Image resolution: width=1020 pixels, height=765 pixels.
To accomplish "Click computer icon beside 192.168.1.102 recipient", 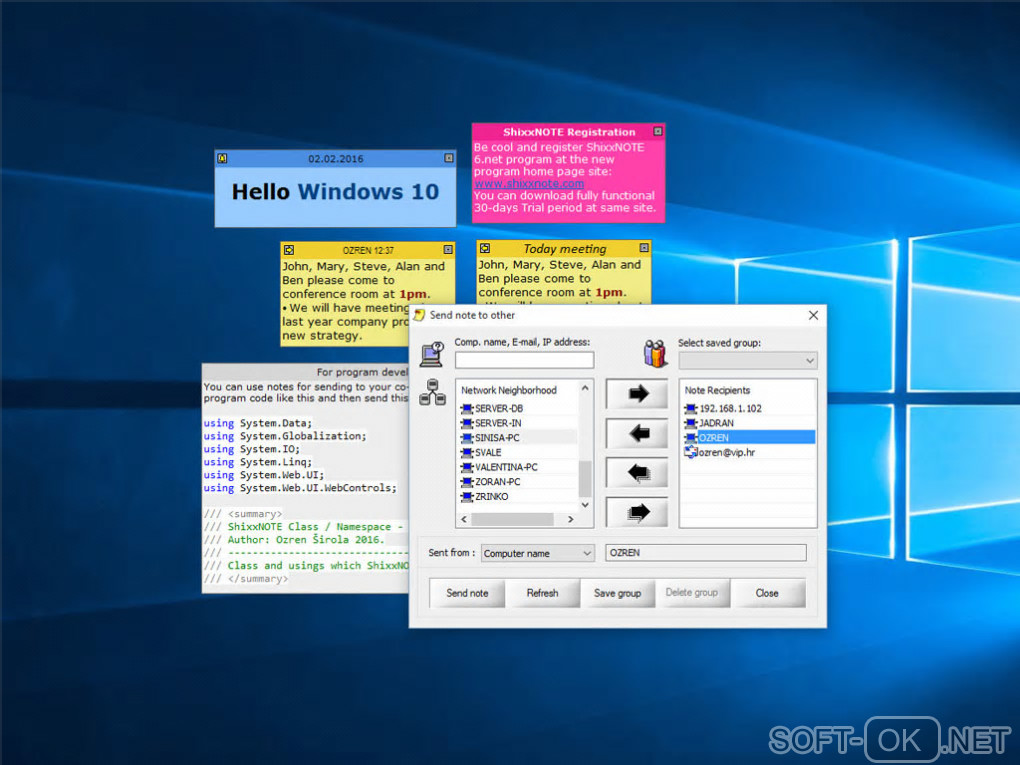I will [691, 409].
